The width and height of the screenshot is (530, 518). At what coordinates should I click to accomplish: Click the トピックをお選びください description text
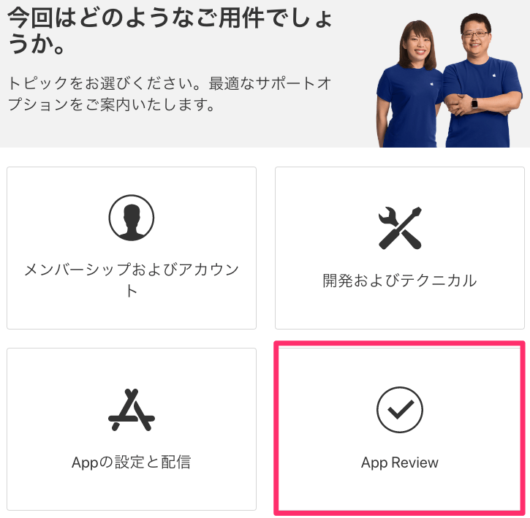[x=169, y=94]
